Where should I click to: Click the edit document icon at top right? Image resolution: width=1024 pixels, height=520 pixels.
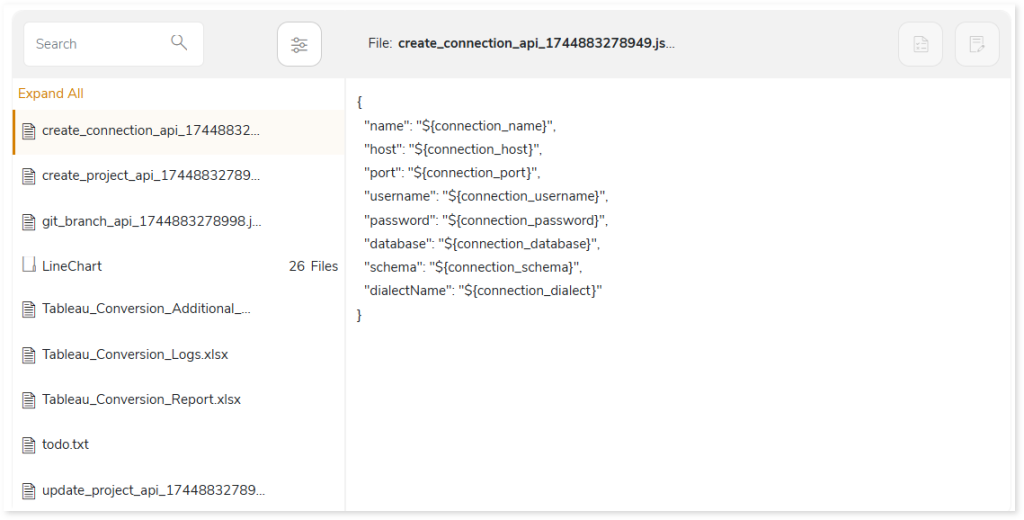point(977,44)
